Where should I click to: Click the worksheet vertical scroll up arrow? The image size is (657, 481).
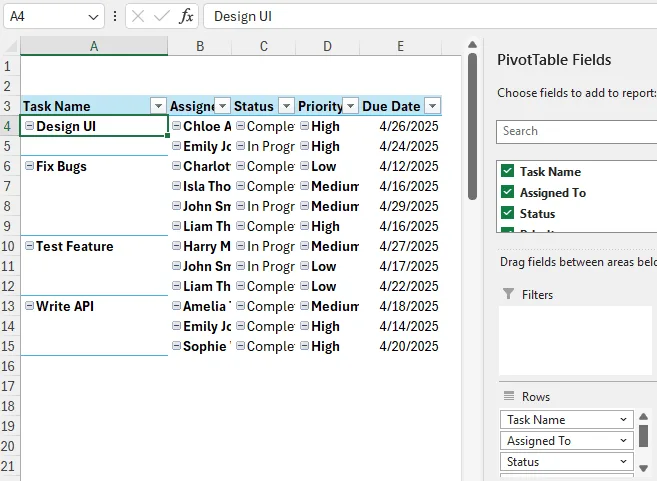(x=473, y=44)
